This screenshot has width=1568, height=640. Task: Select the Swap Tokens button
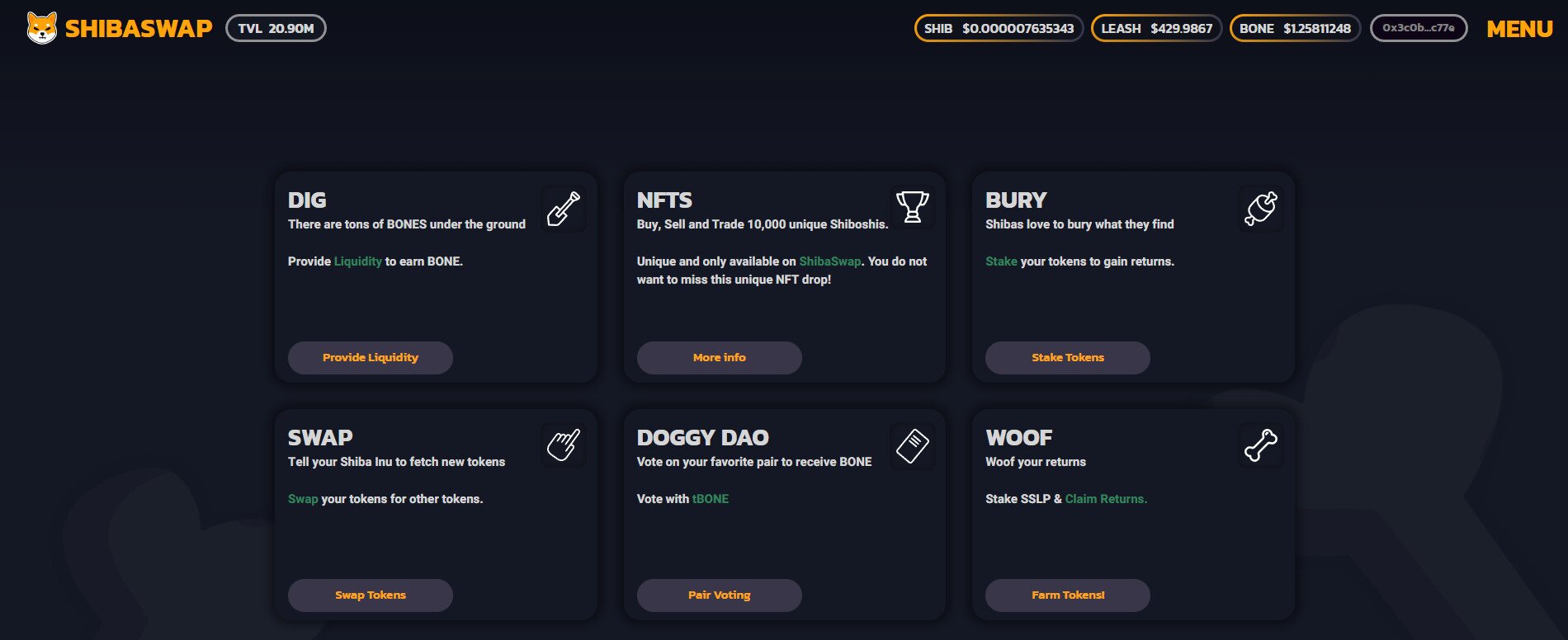tap(371, 595)
